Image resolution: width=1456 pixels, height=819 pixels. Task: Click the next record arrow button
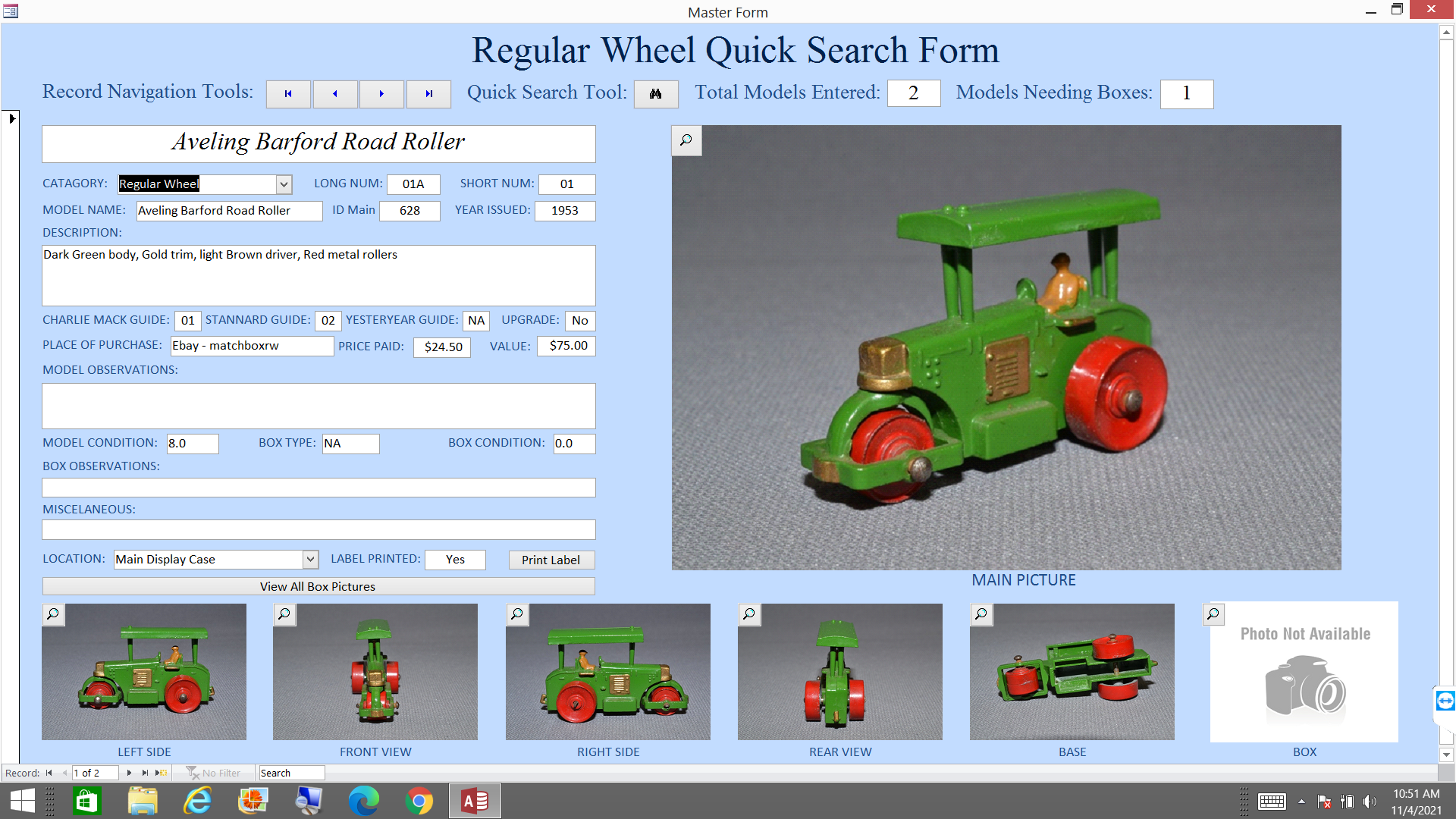pos(381,94)
